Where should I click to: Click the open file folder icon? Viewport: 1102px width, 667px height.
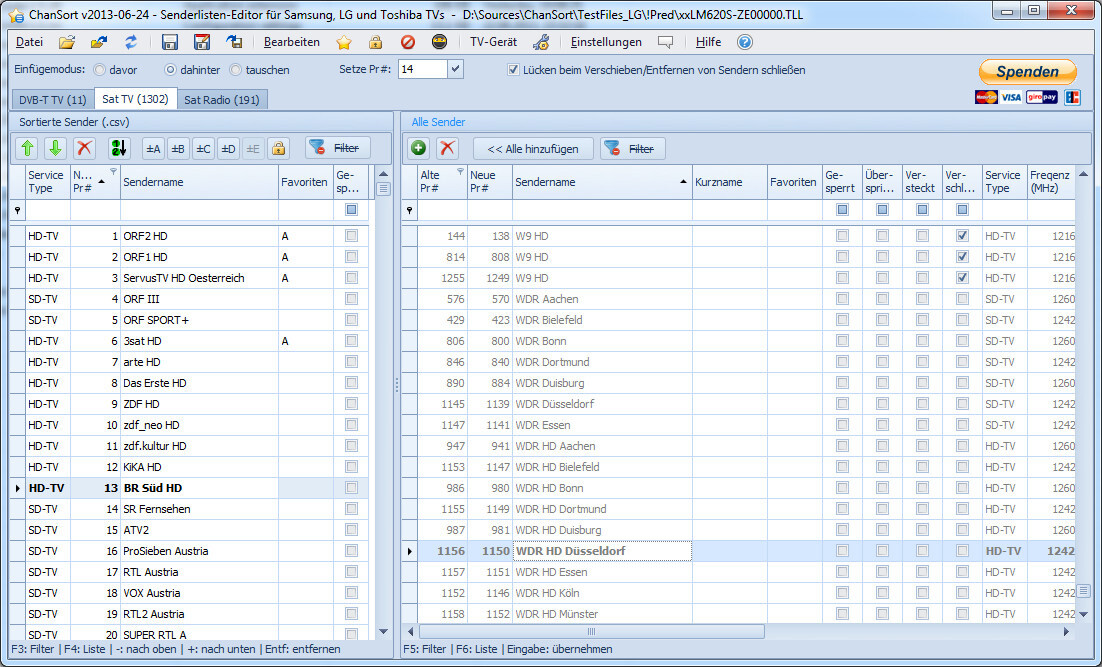[x=67, y=42]
